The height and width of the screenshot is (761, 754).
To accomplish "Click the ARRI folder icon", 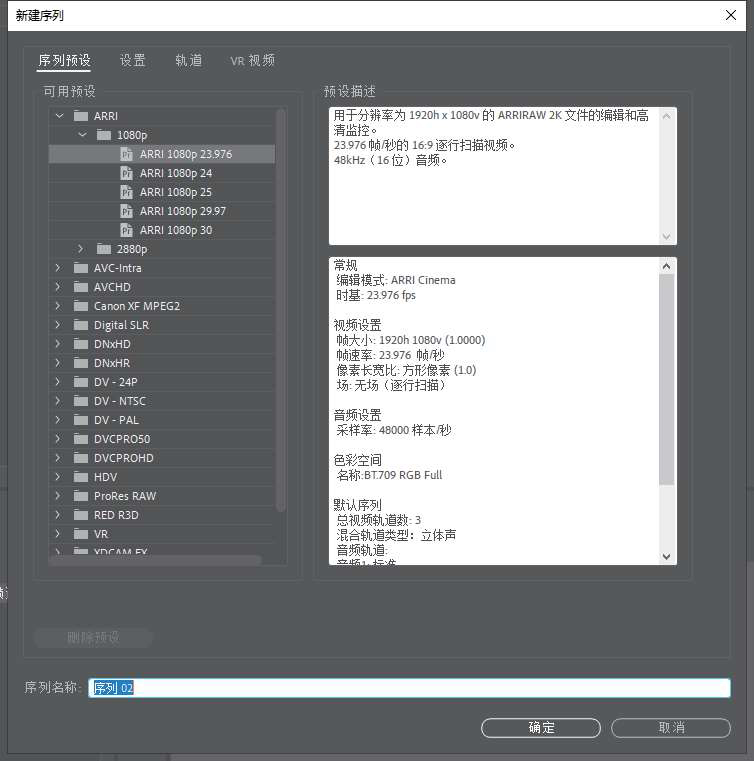I will 81,116.
